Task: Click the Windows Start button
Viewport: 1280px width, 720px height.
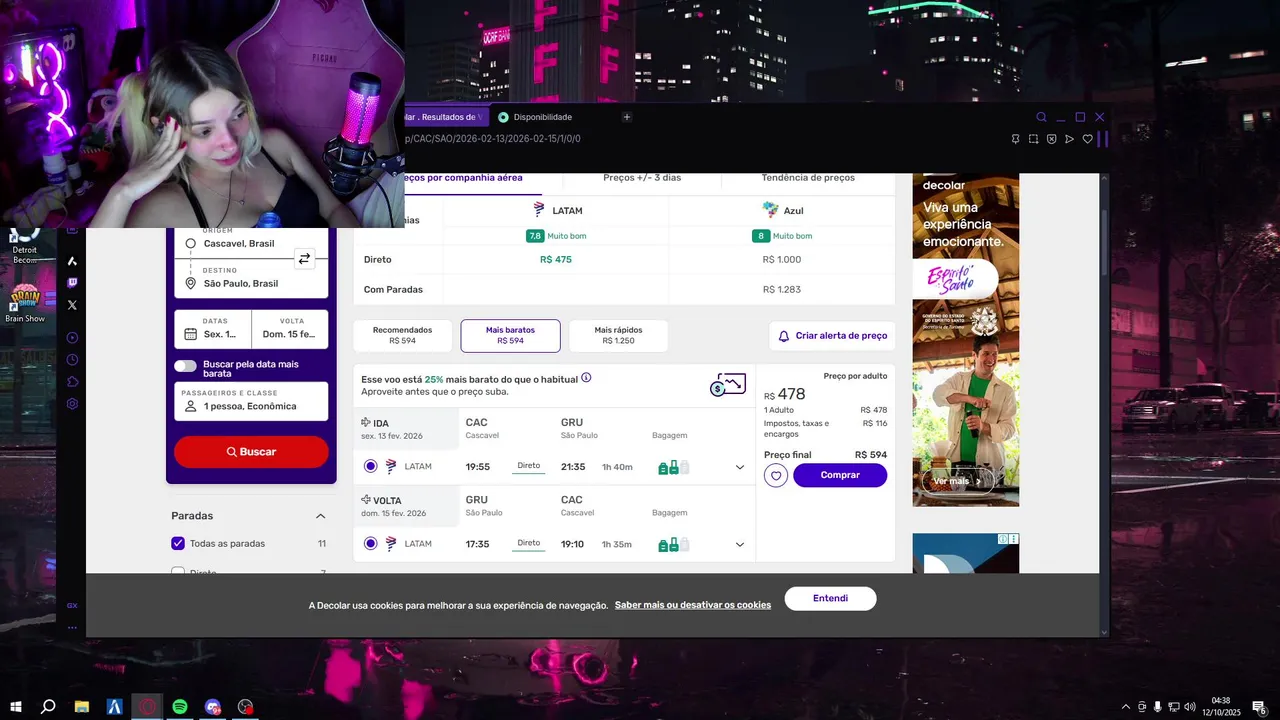Action: pyautogui.click(x=16, y=707)
